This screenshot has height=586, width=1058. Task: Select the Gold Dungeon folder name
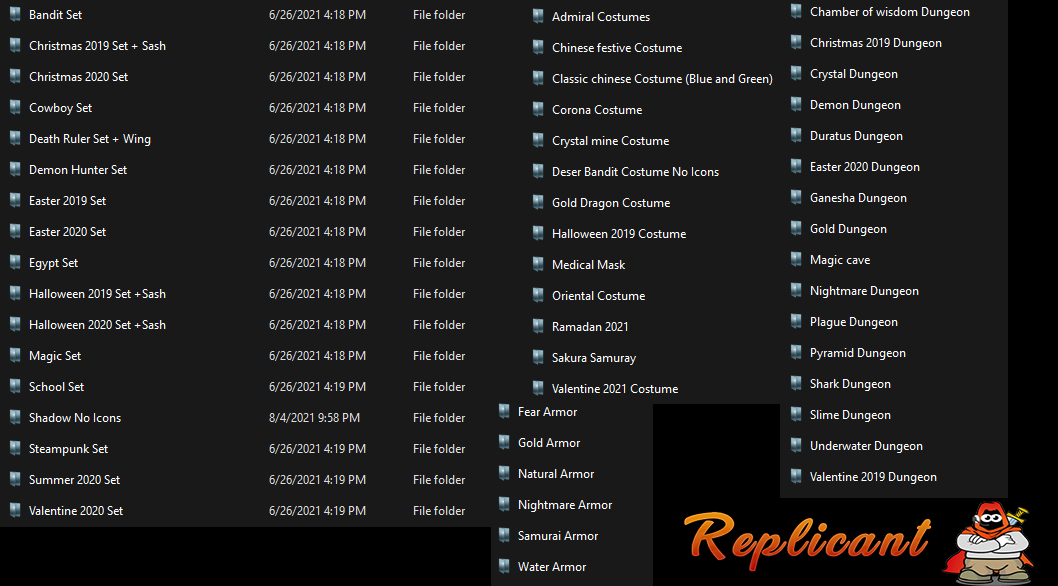point(848,229)
